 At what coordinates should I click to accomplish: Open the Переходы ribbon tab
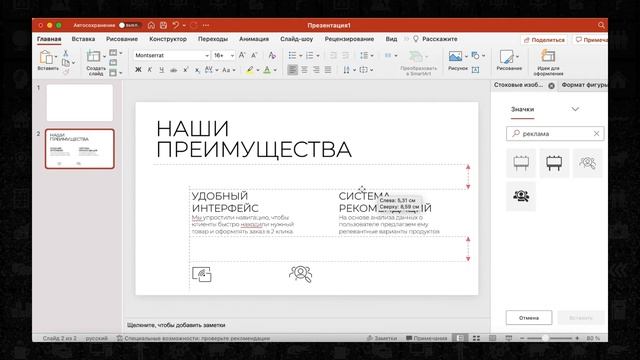213,39
